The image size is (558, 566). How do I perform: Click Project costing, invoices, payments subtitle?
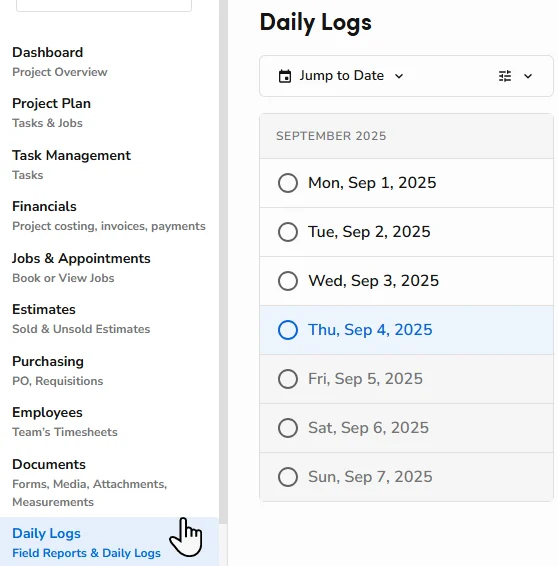click(109, 226)
